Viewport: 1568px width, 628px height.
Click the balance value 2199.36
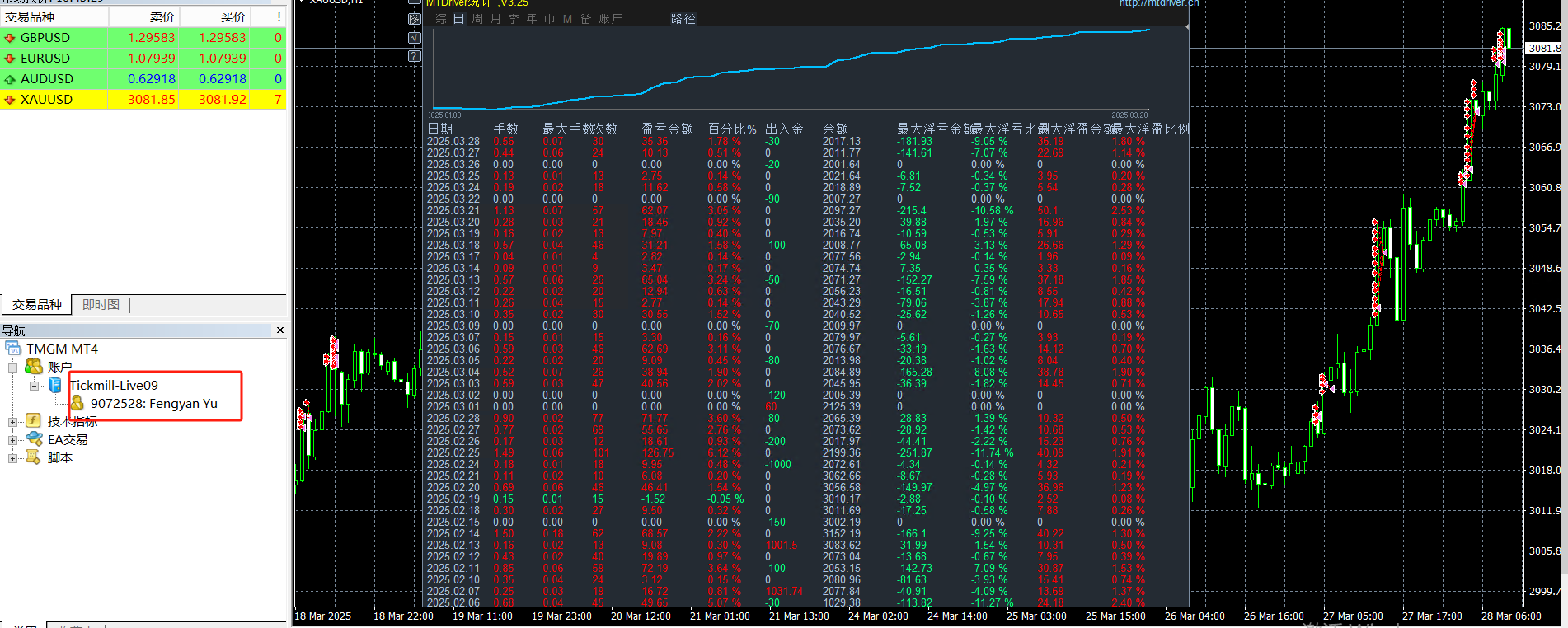point(841,452)
